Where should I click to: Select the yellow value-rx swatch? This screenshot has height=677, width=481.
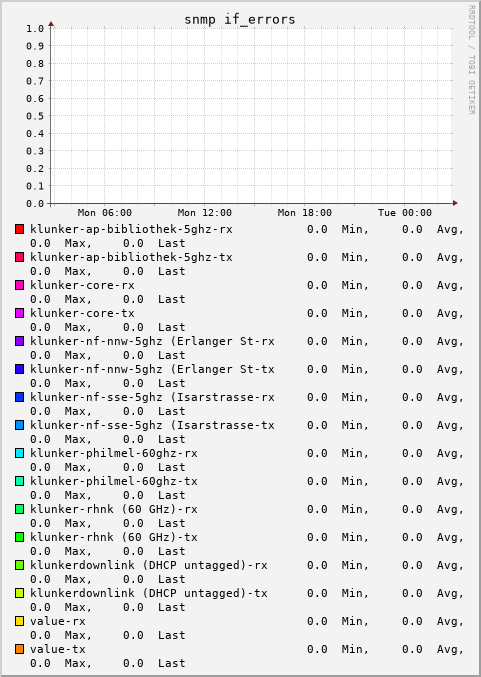pyautogui.click(x=19, y=621)
